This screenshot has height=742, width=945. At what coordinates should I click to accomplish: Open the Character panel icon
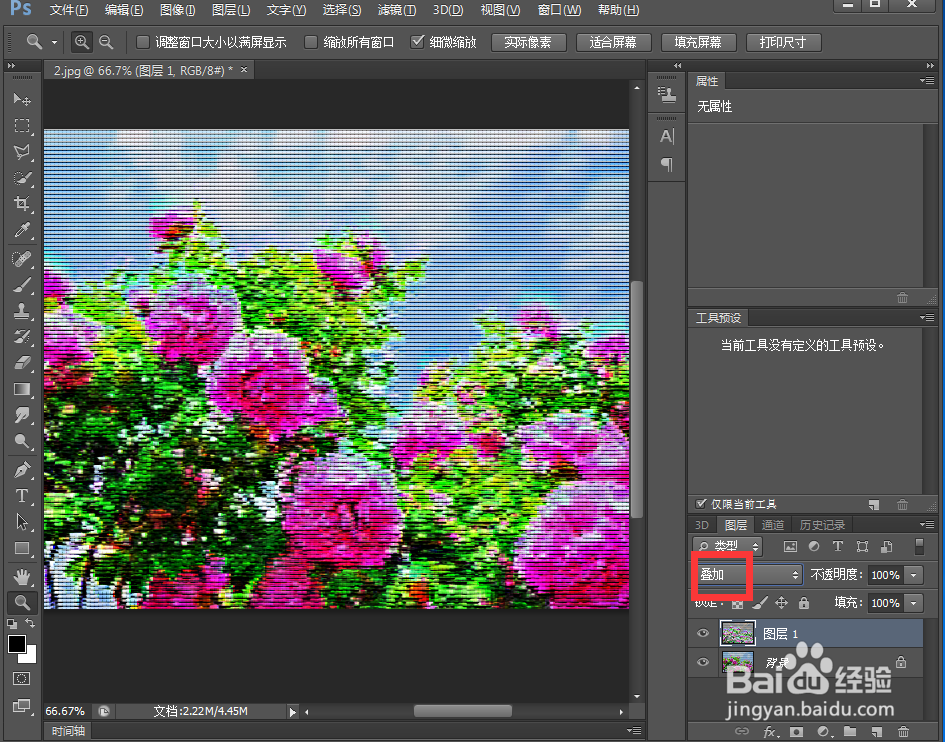coord(667,136)
